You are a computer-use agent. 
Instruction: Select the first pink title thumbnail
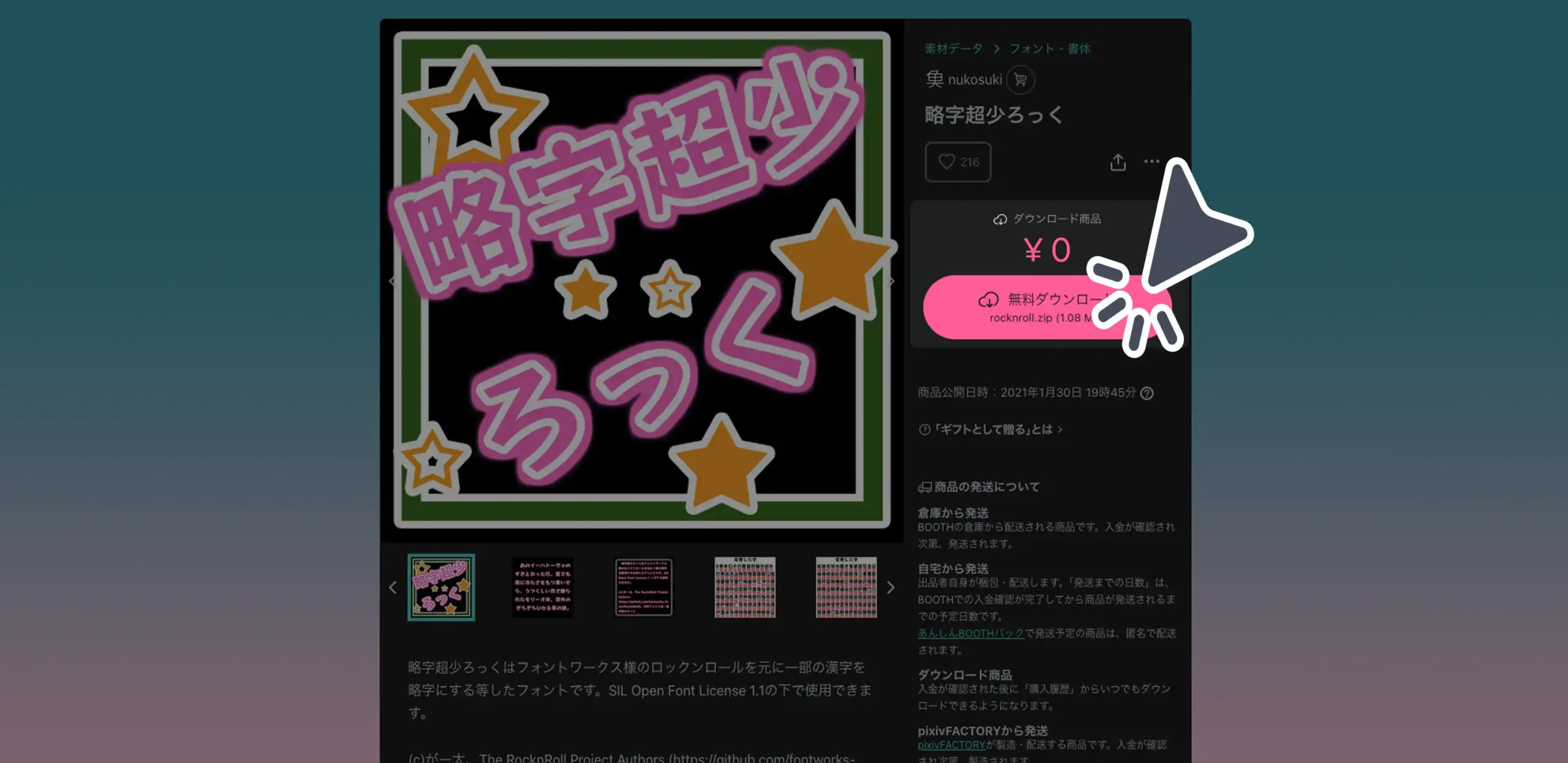(441, 587)
